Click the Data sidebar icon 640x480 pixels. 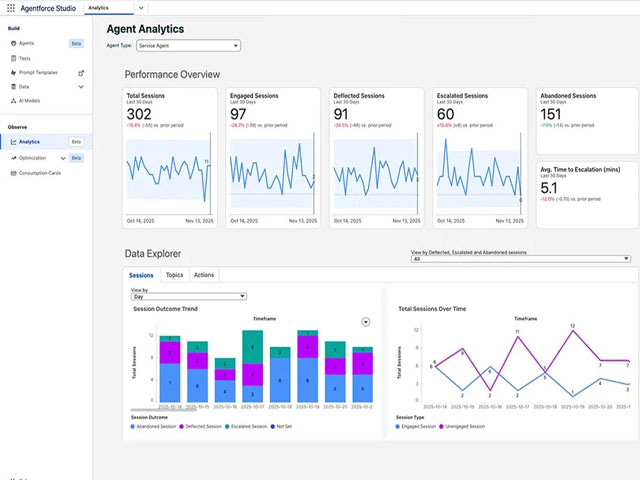click(13, 87)
